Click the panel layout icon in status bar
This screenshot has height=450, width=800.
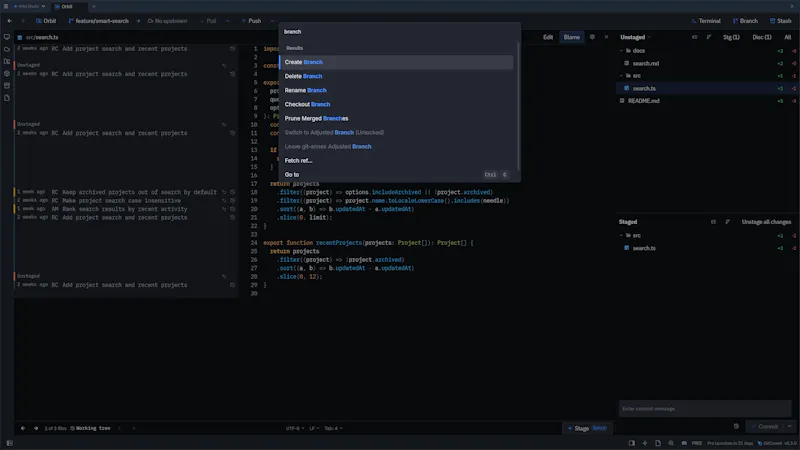tap(632, 443)
